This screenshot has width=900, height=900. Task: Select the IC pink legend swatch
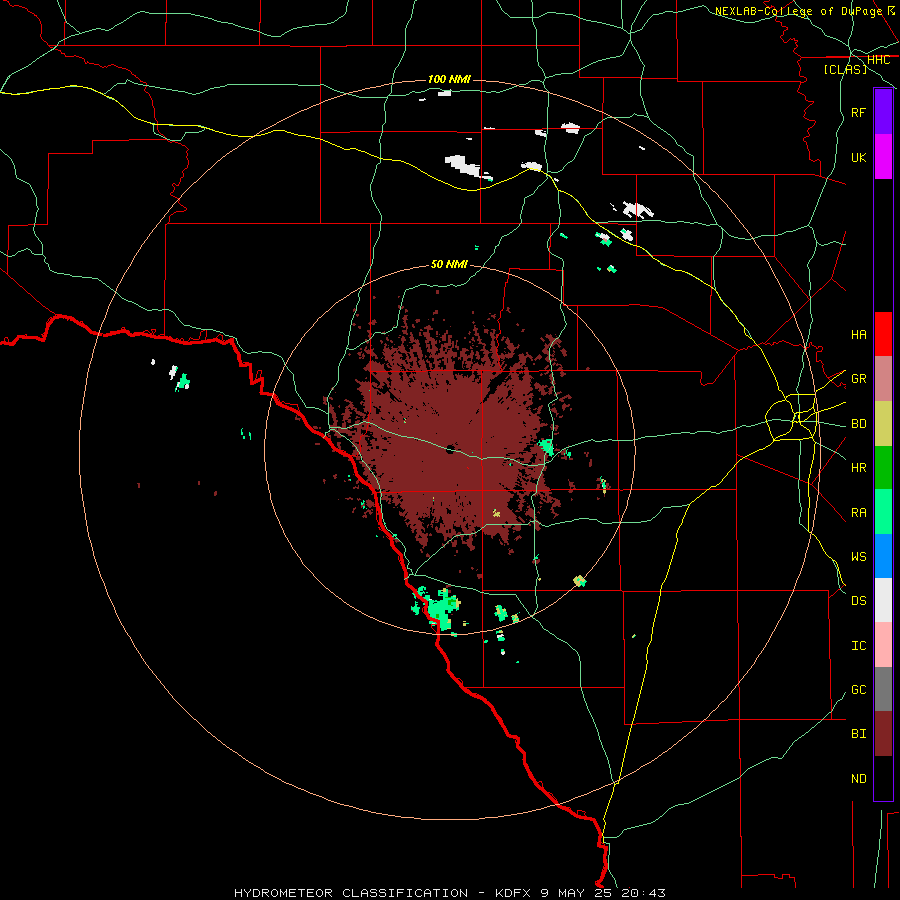pos(883,645)
